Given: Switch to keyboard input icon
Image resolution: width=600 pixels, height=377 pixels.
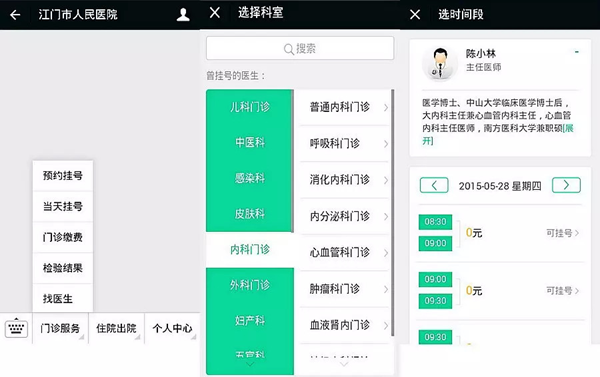Looking at the screenshot, I should 16,328.
